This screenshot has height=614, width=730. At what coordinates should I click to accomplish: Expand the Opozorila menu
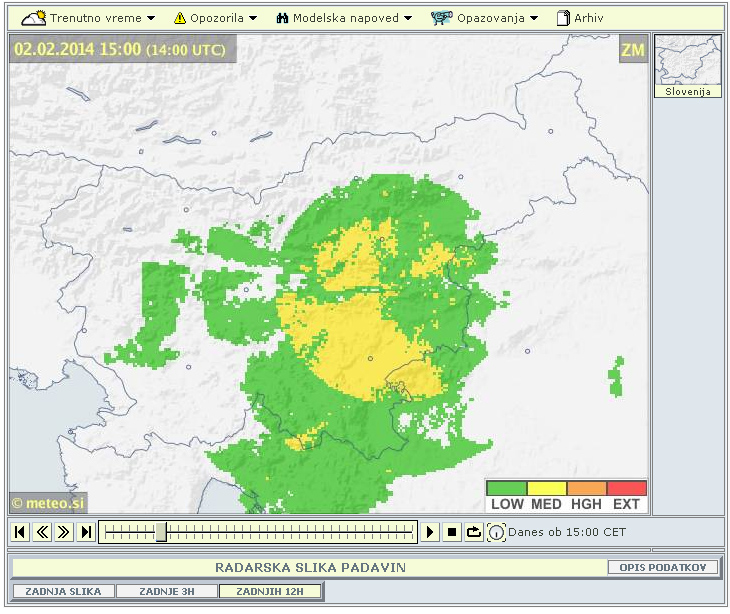(215, 18)
